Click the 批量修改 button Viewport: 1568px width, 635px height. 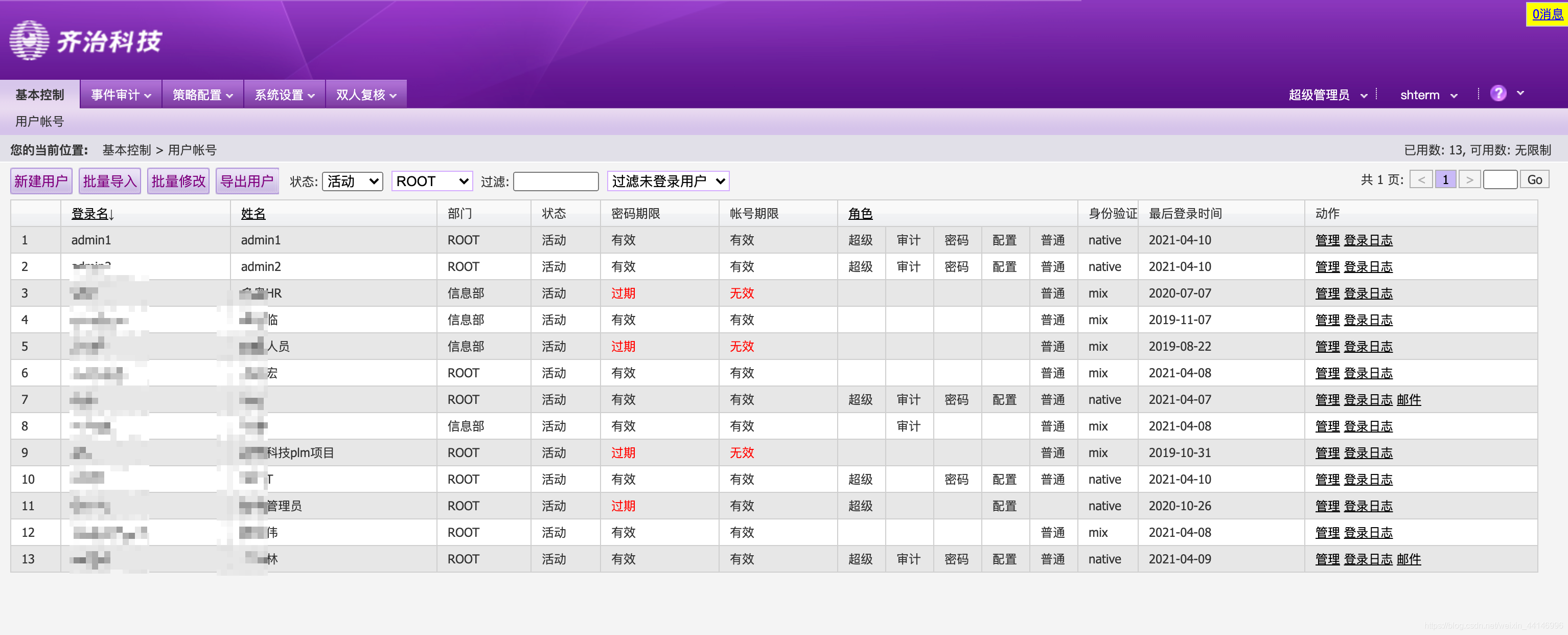178,181
